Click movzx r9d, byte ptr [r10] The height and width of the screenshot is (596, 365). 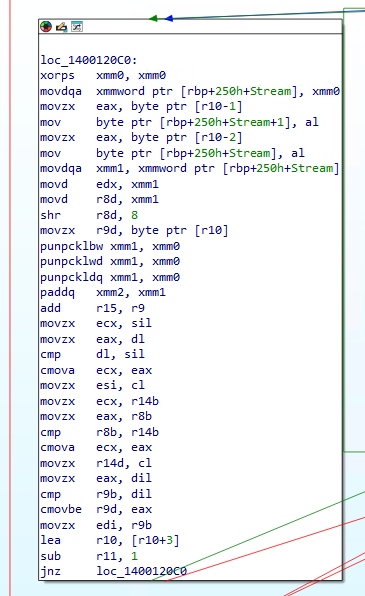click(134, 230)
